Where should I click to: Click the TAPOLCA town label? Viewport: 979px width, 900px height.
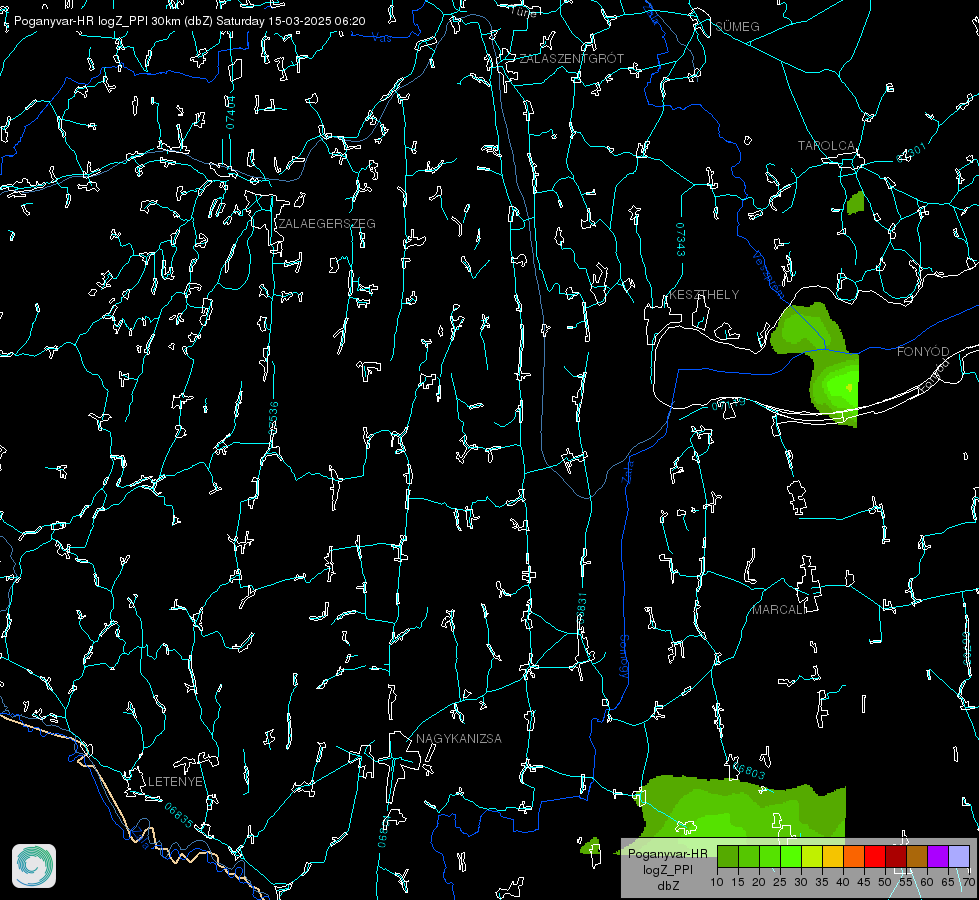point(827,145)
